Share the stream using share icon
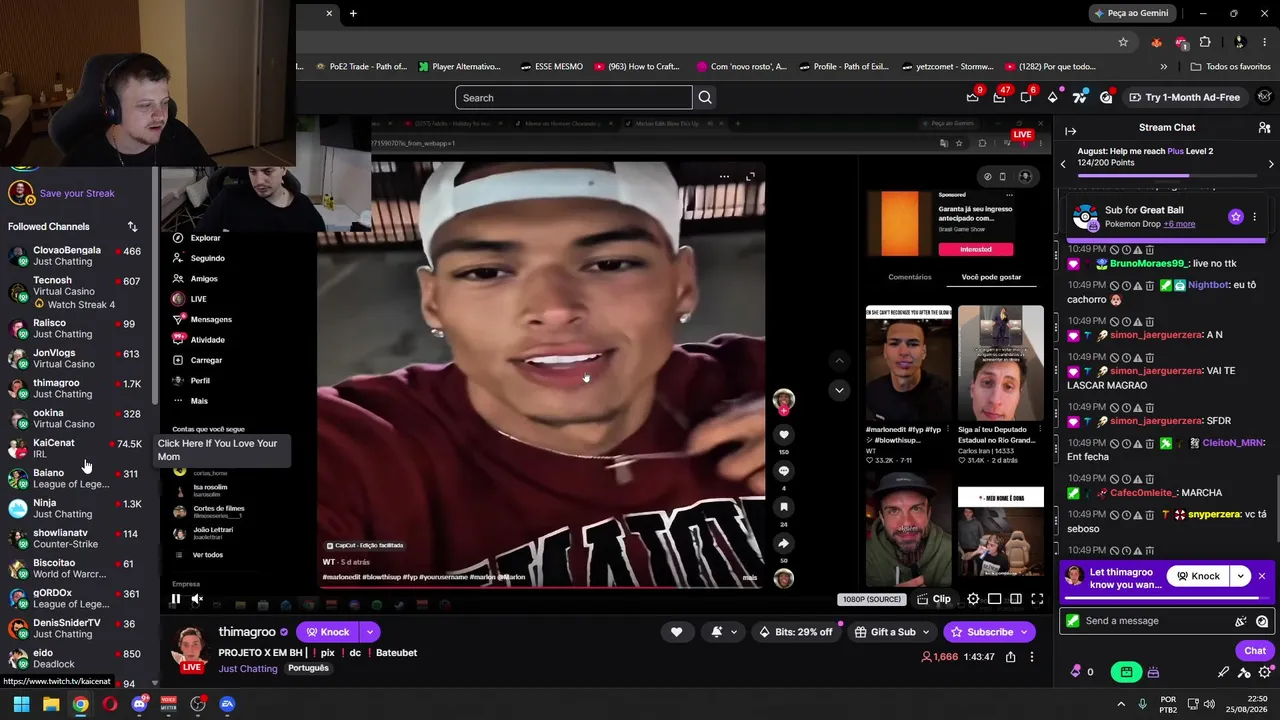1280x720 pixels. [x=1010, y=657]
